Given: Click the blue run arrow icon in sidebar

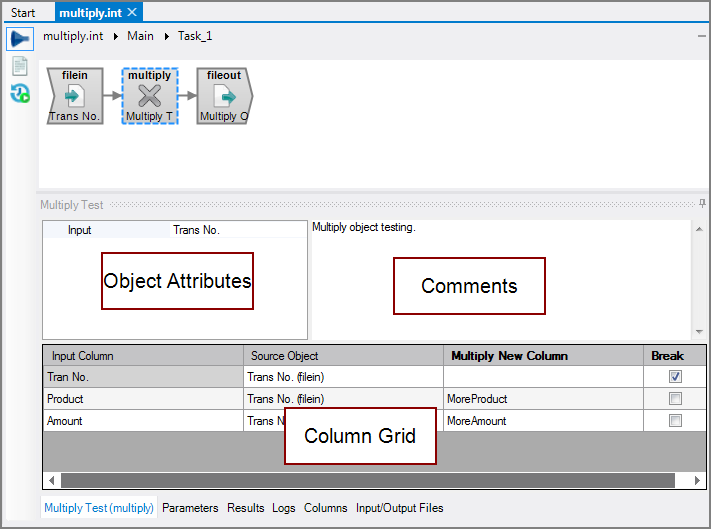Looking at the screenshot, I should click(x=20, y=38).
